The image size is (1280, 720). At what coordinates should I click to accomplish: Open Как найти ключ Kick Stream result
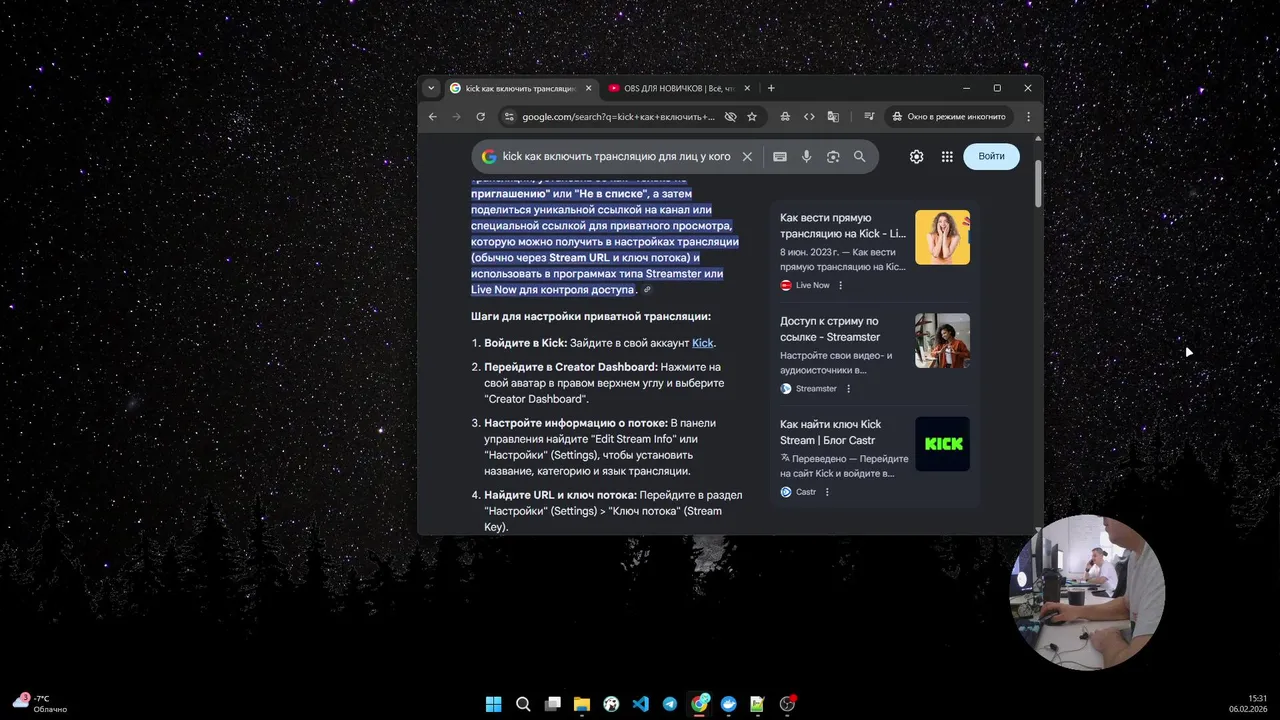coord(830,432)
